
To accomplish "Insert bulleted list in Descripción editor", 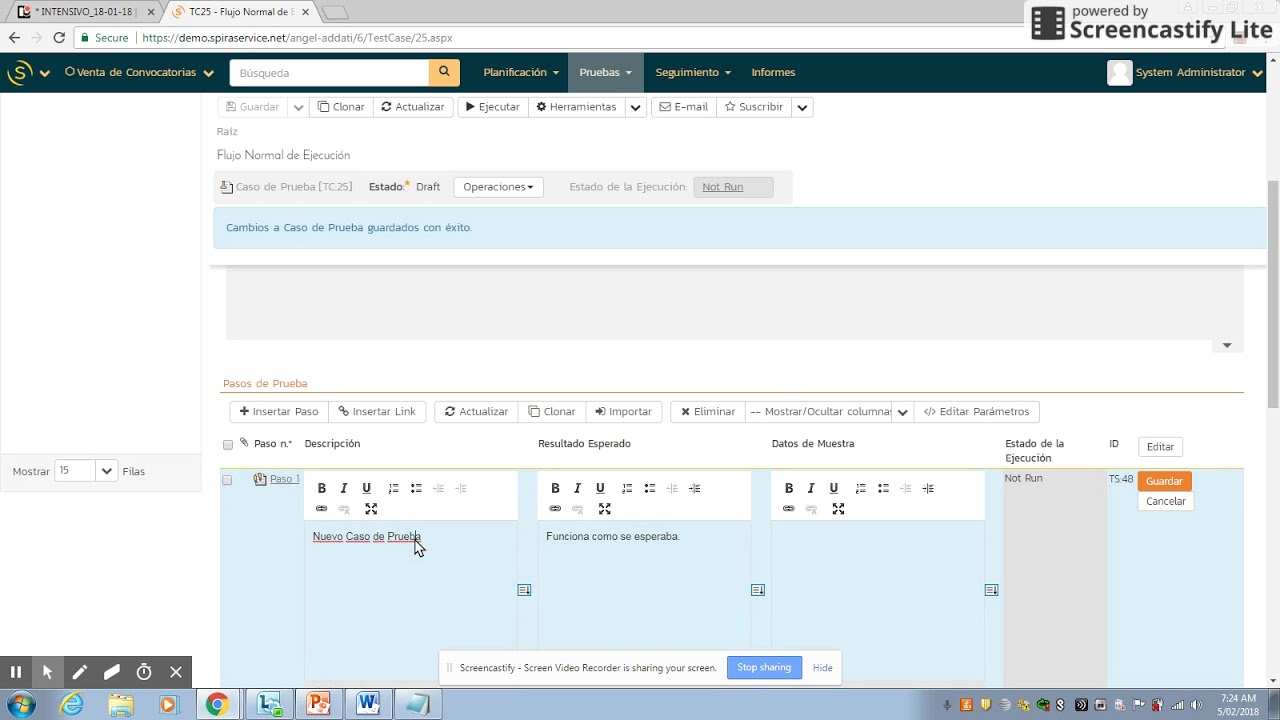I will (x=416, y=488).
